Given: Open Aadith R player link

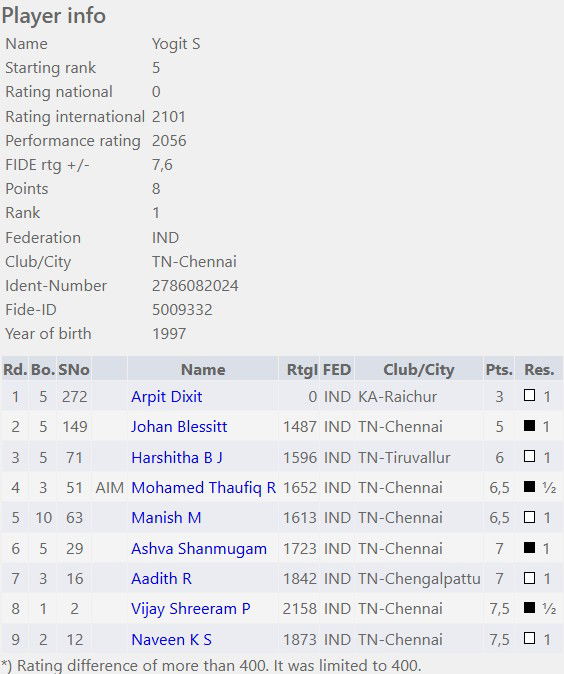Looking at the screenshot, I should [161, 579].
